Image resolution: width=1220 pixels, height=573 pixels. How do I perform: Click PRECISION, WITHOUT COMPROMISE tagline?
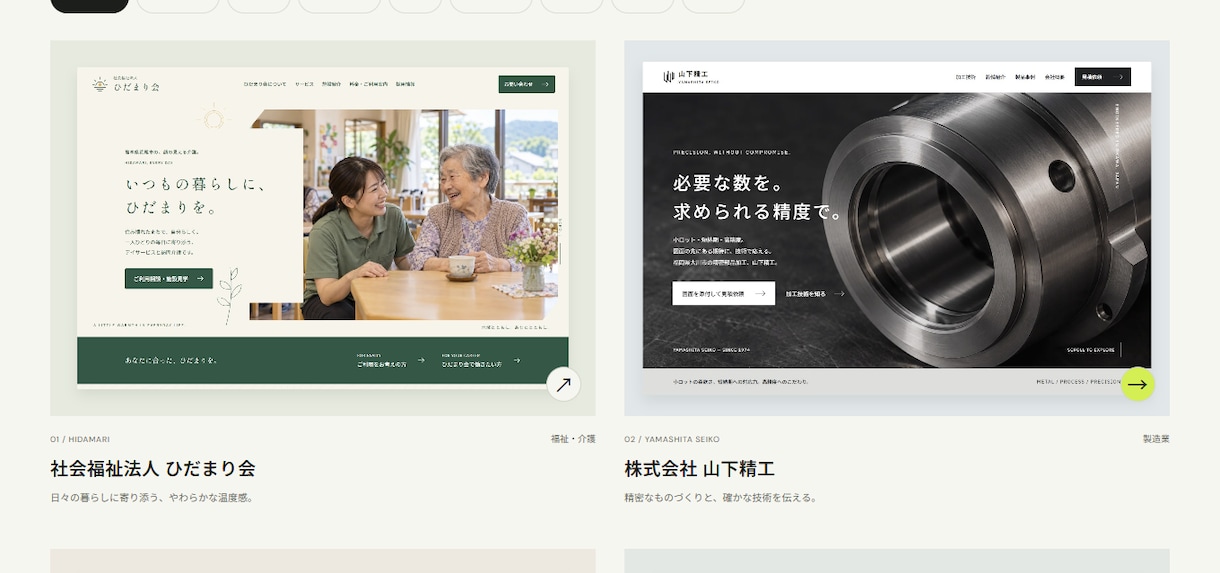pyautogui.click(x=732, y=153)
